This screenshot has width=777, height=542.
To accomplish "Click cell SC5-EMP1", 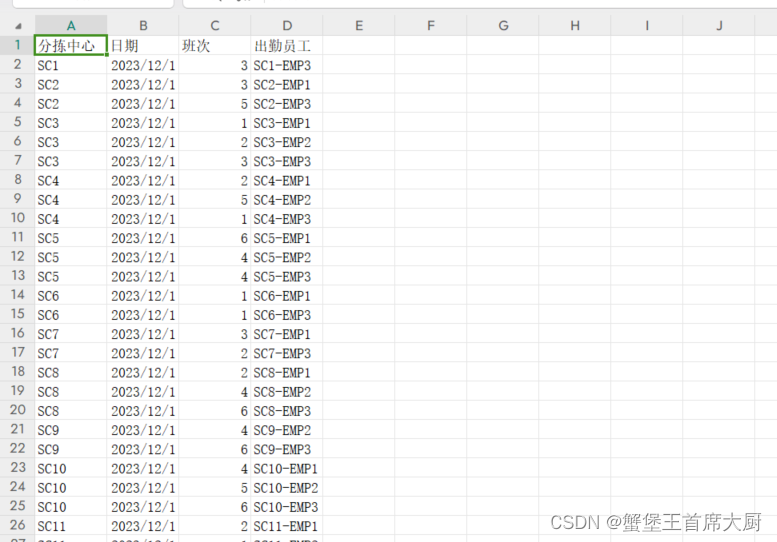I will [x=287, y=238].
